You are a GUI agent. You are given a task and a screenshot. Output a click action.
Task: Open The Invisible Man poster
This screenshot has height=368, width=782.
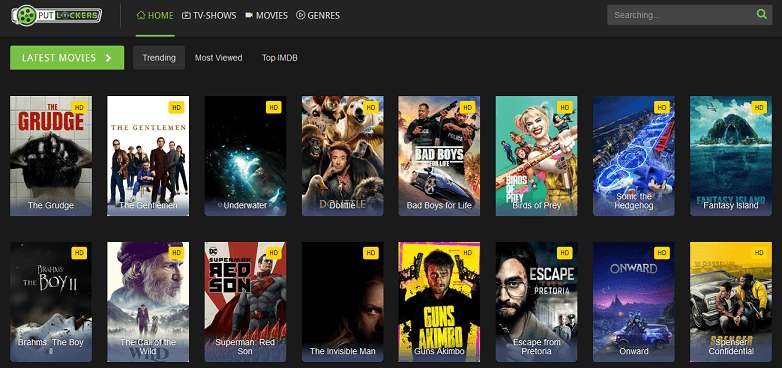tap(343, 302)
